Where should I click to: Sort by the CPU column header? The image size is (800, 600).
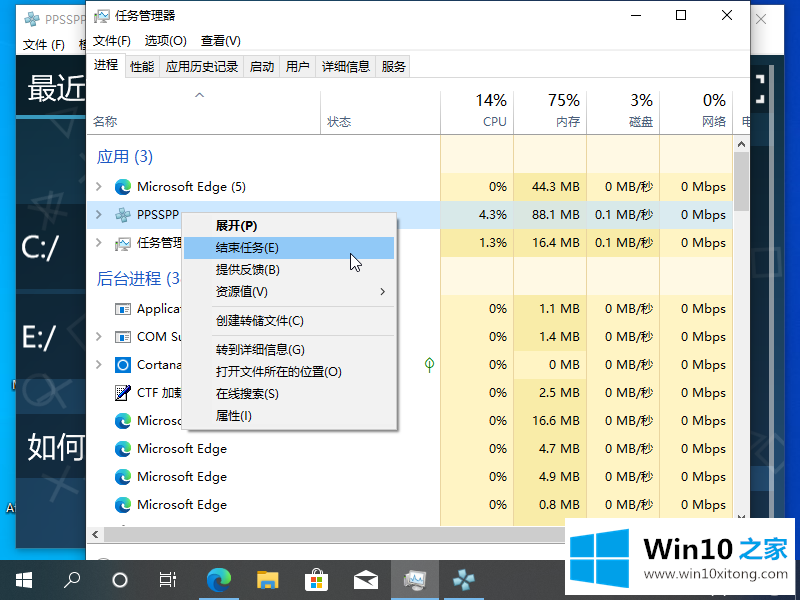point(477,112)
